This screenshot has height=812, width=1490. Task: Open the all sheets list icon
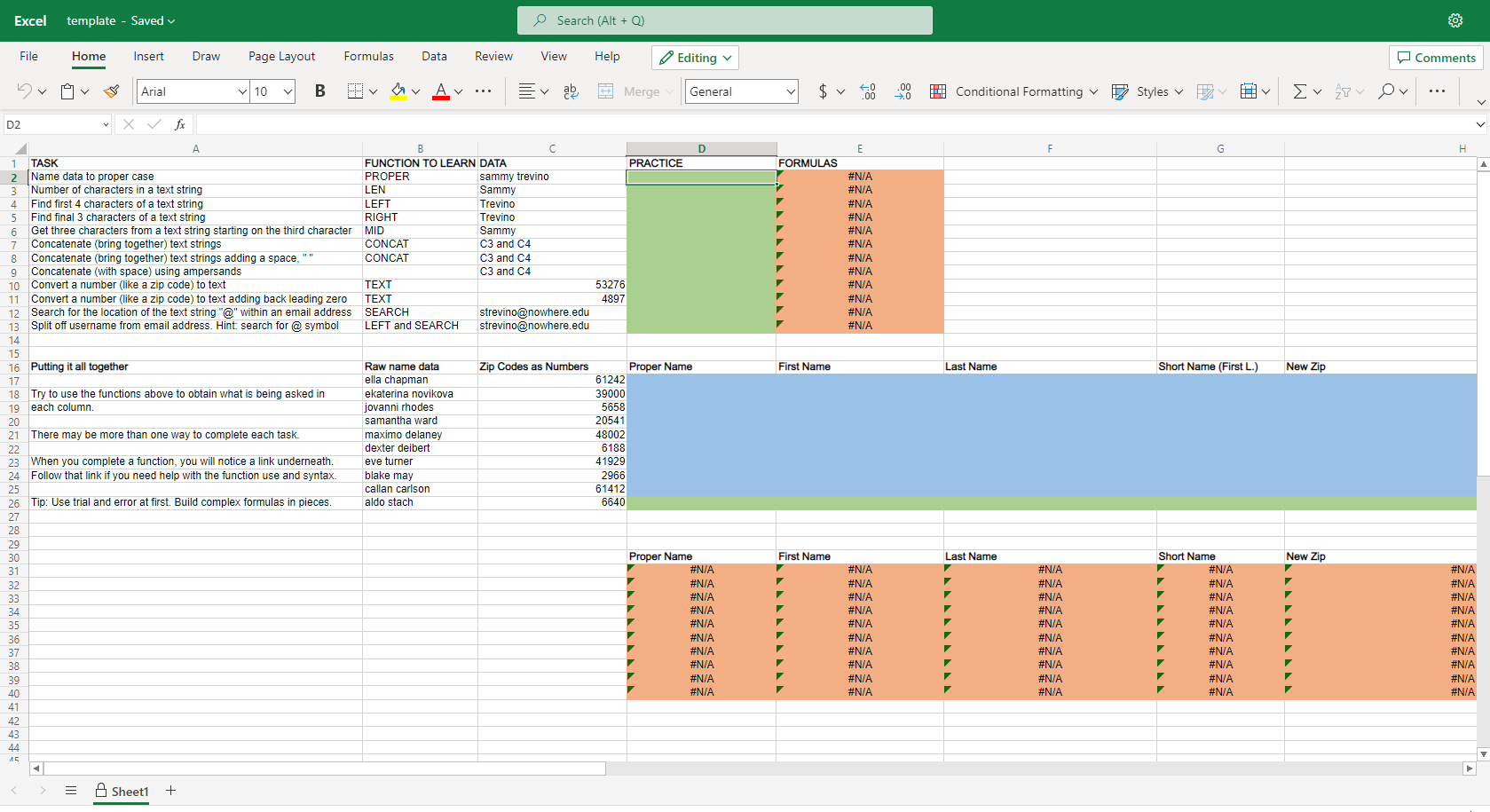(x=71, y=791)
